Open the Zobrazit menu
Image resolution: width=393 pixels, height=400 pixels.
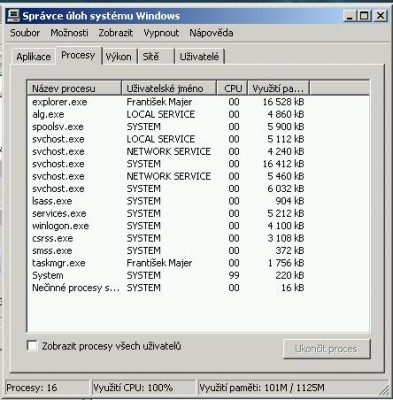pyautogui.click(x=116, y=33)
